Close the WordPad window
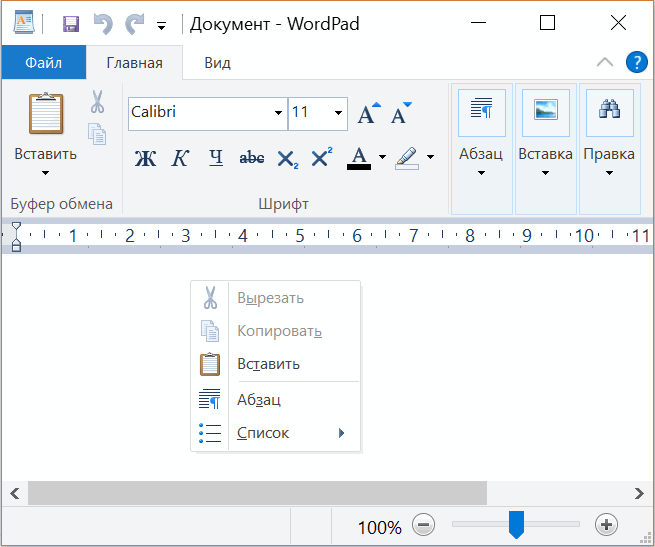The width and height of the screenshot is (655, 547). pyautogui.click(x=618, y=23)
